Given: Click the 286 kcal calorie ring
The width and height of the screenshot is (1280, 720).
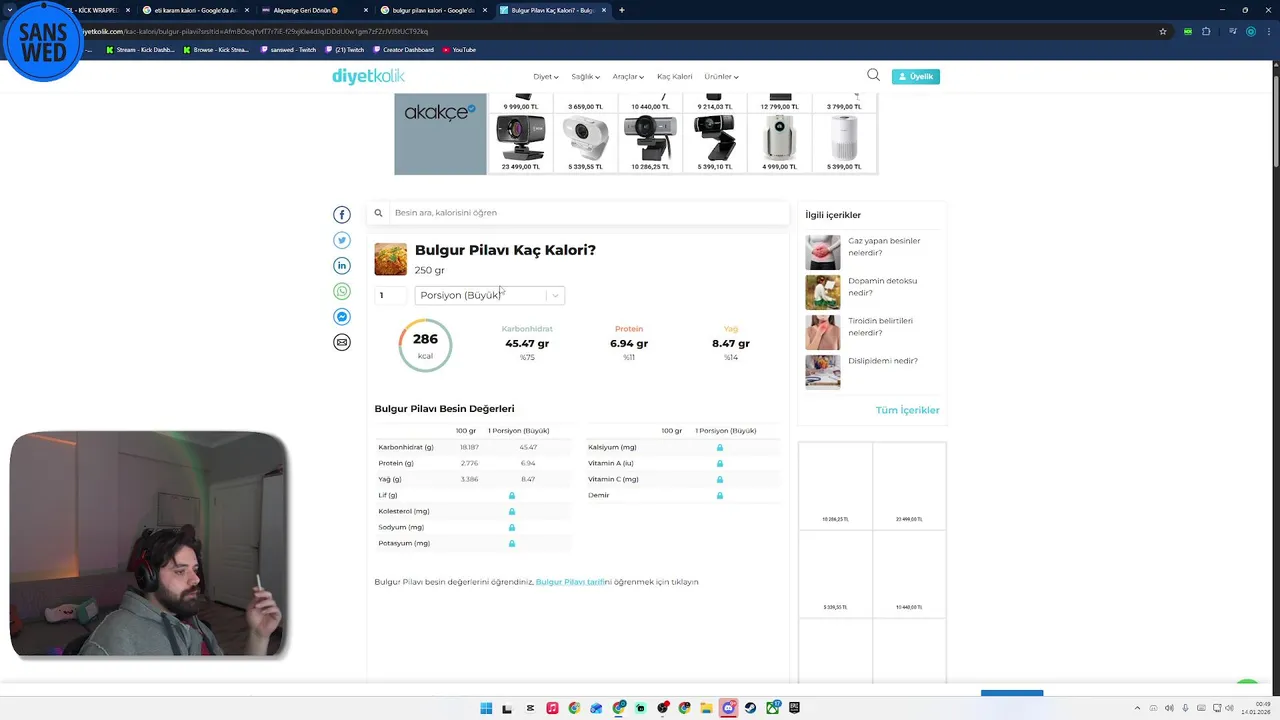Looking at the screenshot, I should point(425,345).
